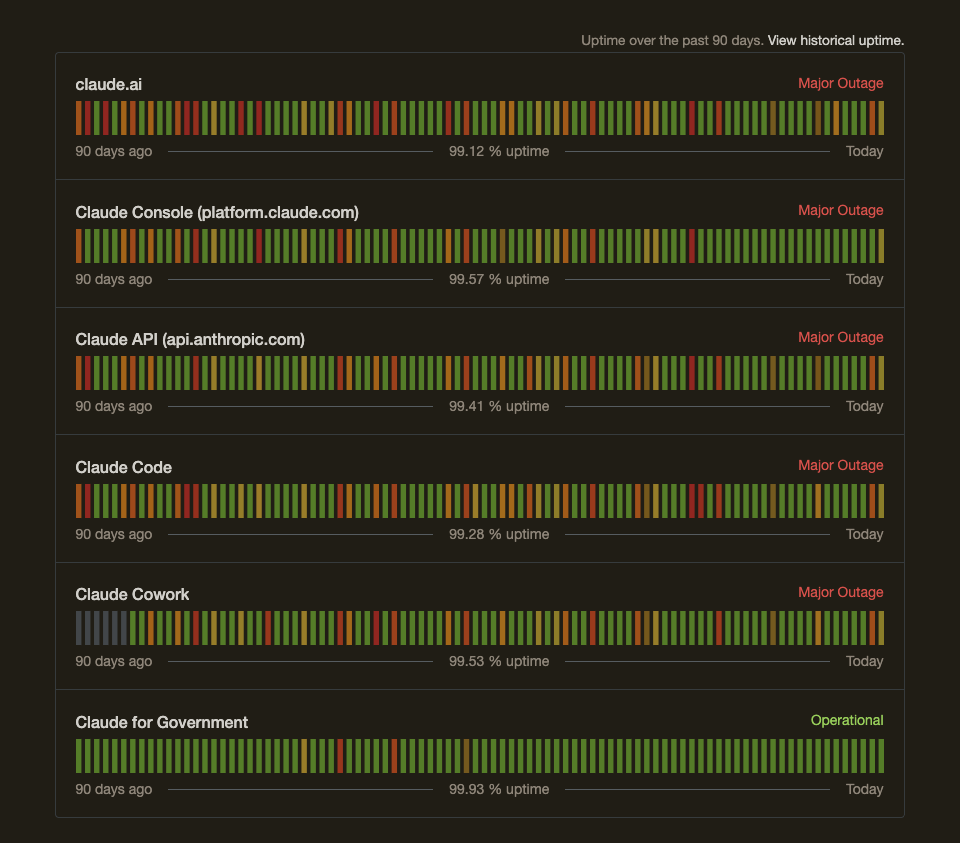
Task: Click the Today label under claude.ai
Action: [864, 151]
